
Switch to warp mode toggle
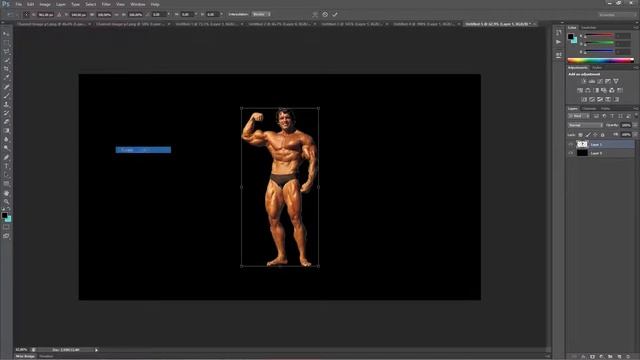pyautogui.click(x=315, y=14)
